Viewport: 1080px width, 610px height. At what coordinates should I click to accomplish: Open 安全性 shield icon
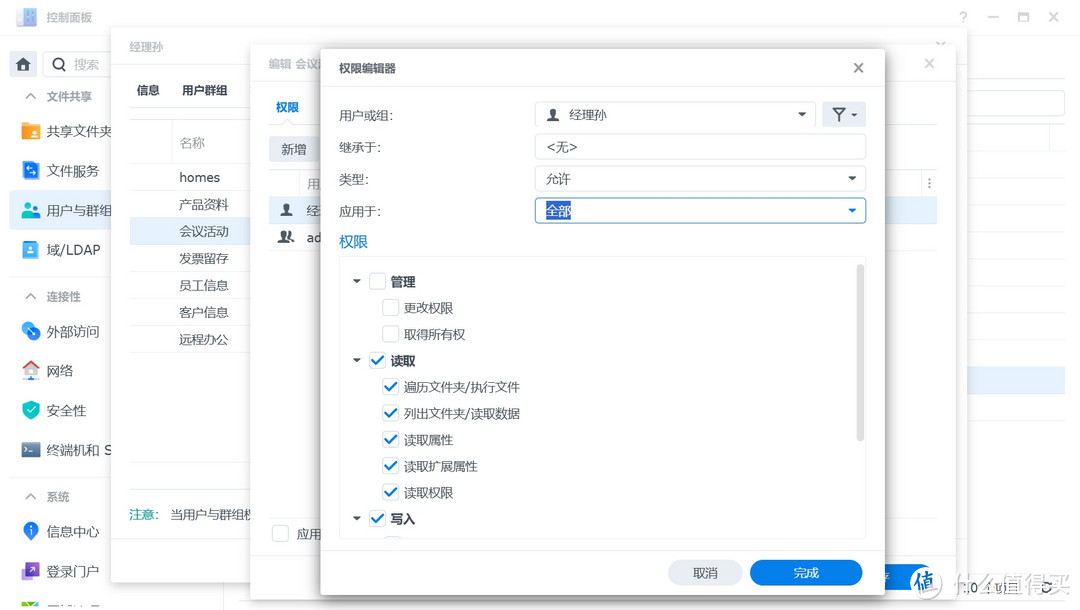31,411
